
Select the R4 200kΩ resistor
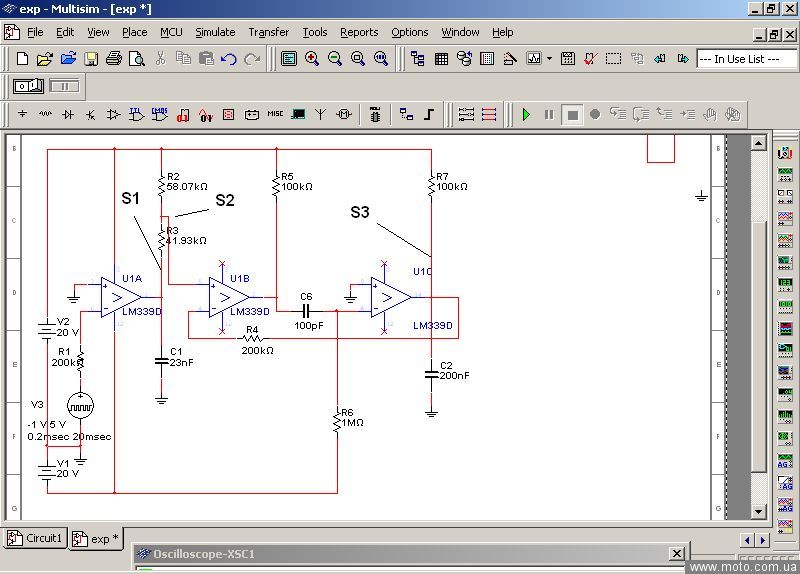click(253, 338)
